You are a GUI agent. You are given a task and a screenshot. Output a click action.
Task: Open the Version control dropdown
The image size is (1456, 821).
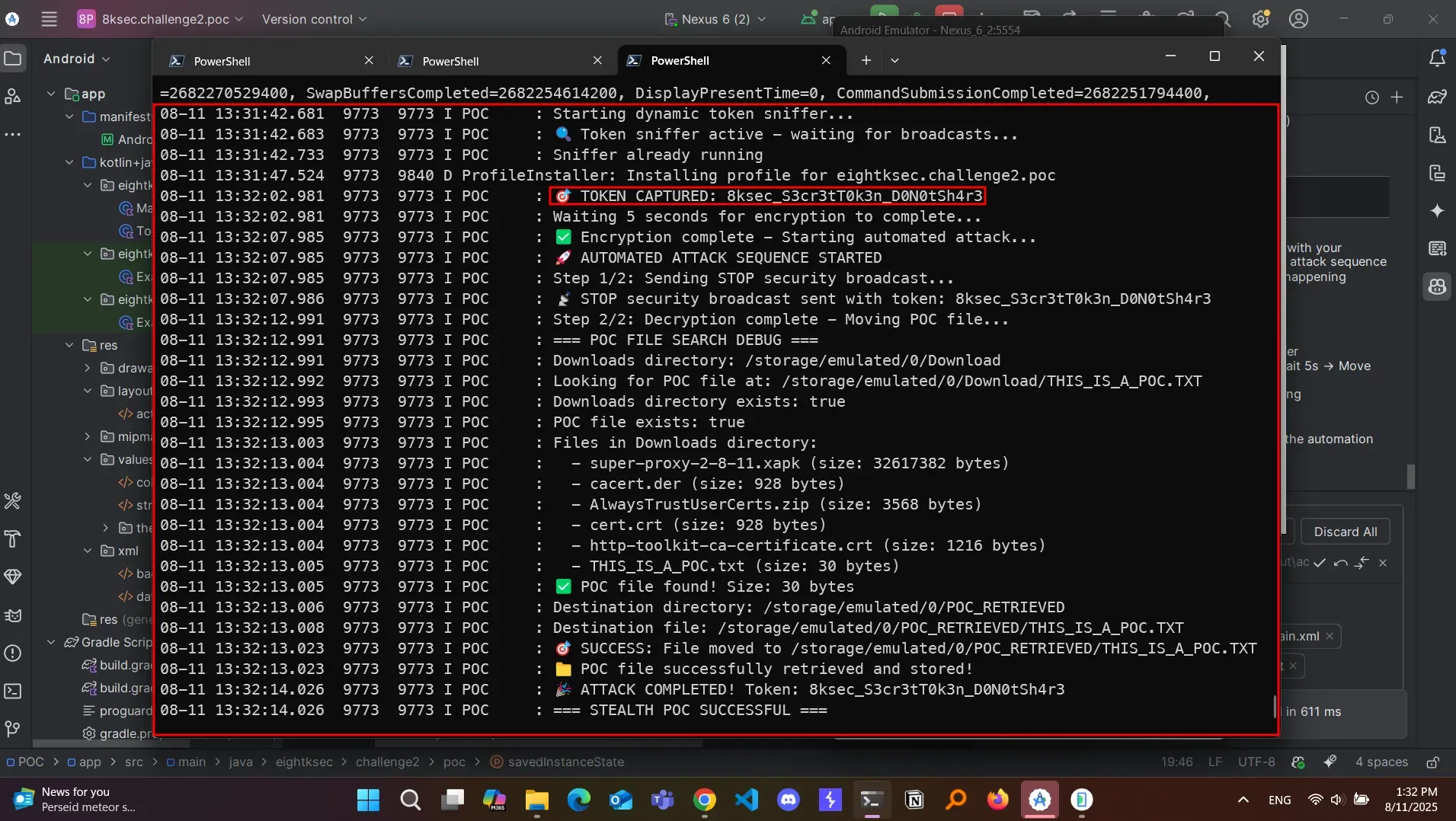click(314, 19)
